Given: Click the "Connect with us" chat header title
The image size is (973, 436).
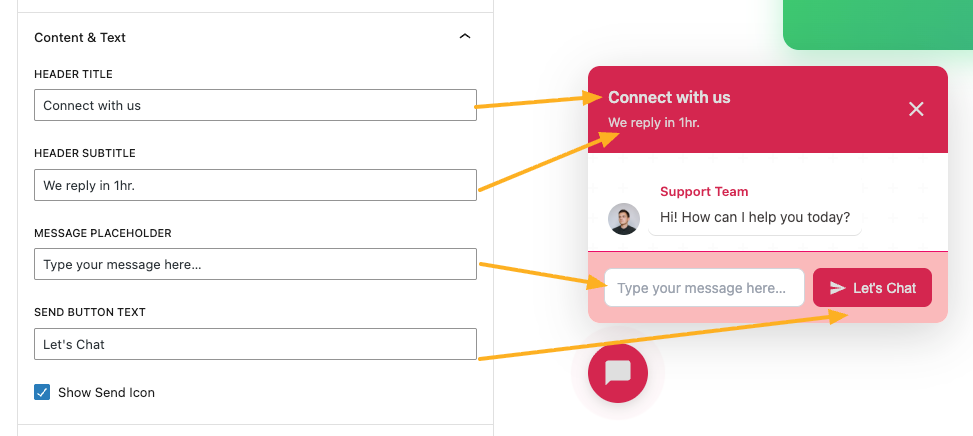Looking at the screenshot, I should tap(669, 97).
